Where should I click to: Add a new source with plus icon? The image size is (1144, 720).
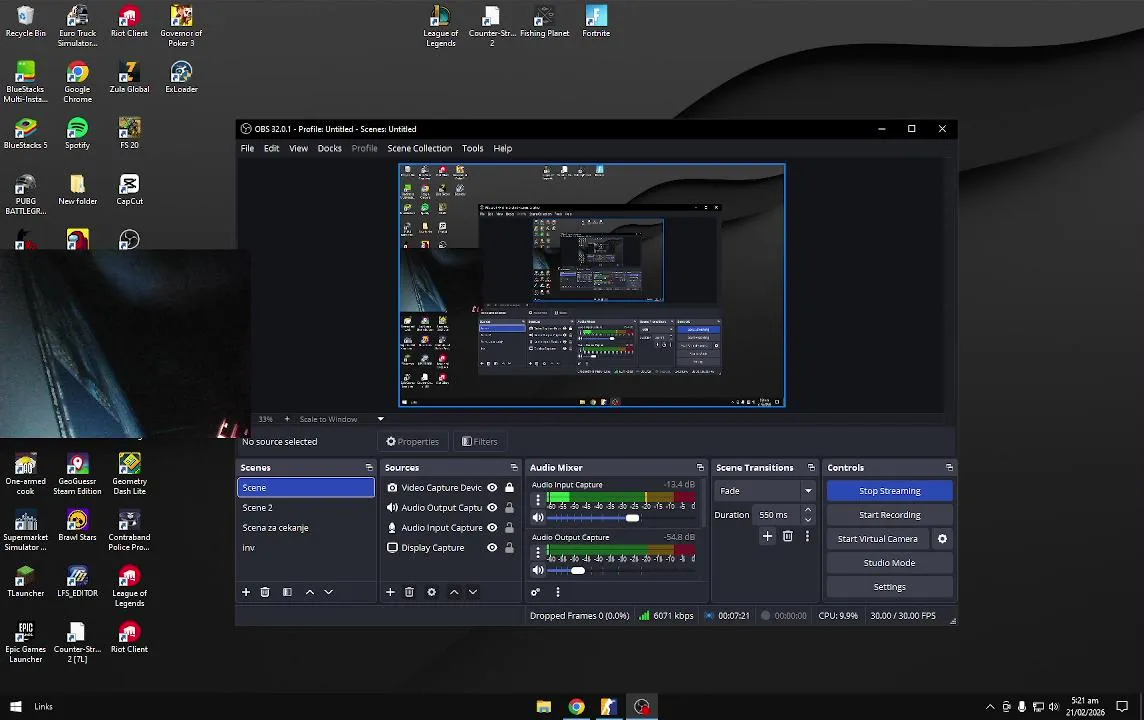[x=390, y=592]
